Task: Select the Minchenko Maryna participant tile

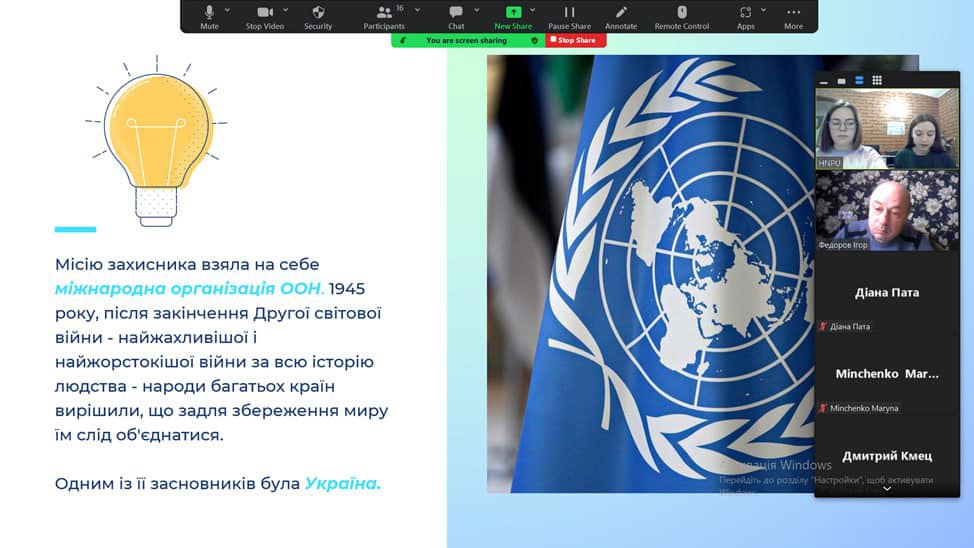Action: (x=887, y=374)
